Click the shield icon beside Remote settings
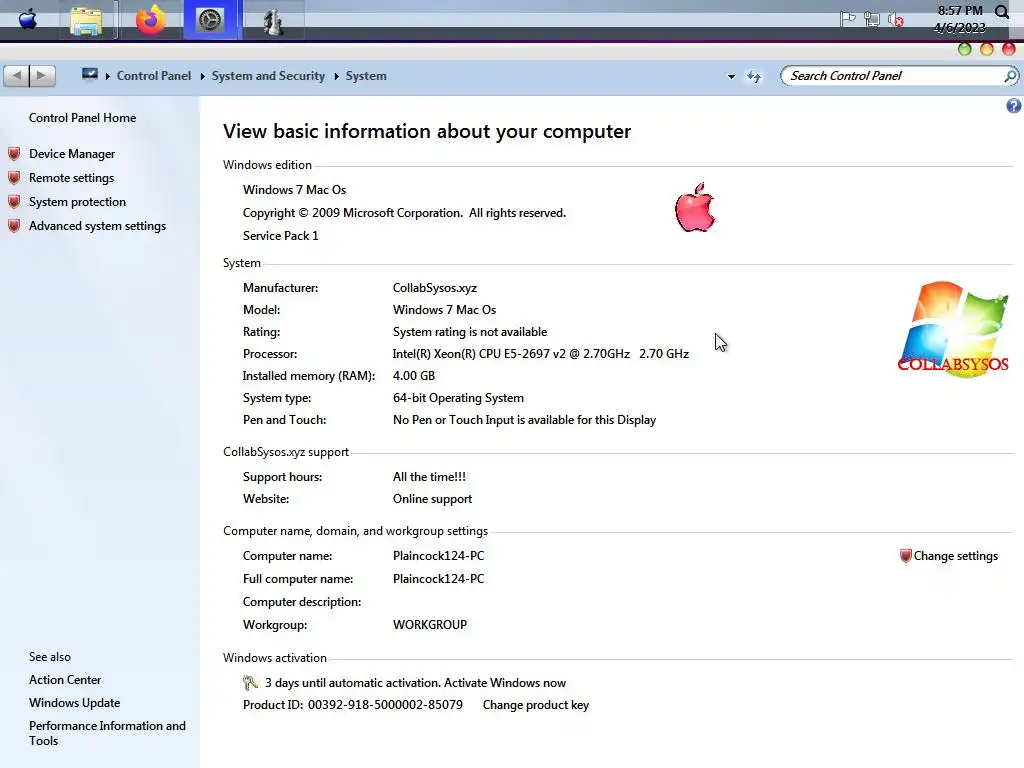Image resolution: width=1024 pixels, height=768 pixels. pyautogui.click(x=14, y=178)
